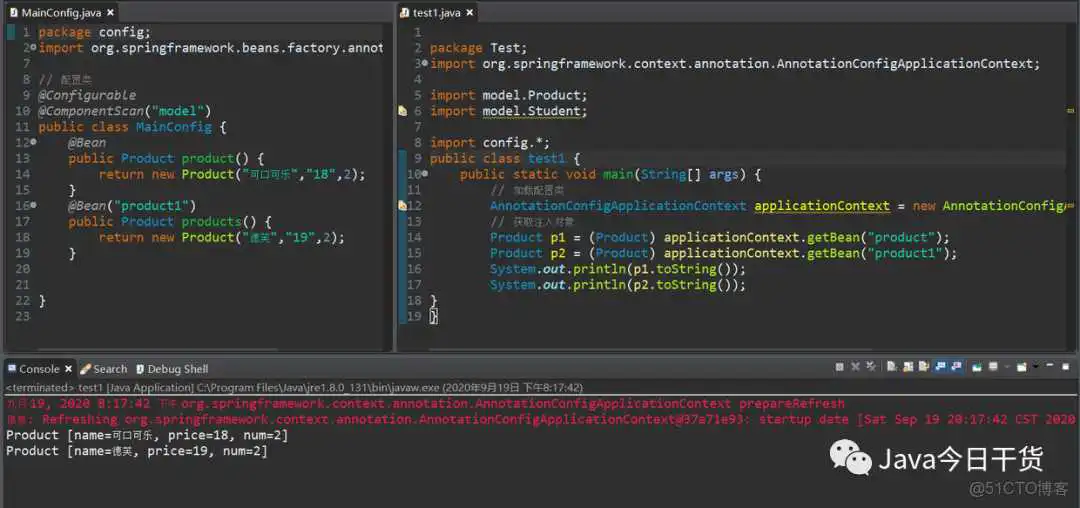This screenshot has height=508, width=1080.
Task: Click the Display Selected Console icon
Action: point(993,367)
